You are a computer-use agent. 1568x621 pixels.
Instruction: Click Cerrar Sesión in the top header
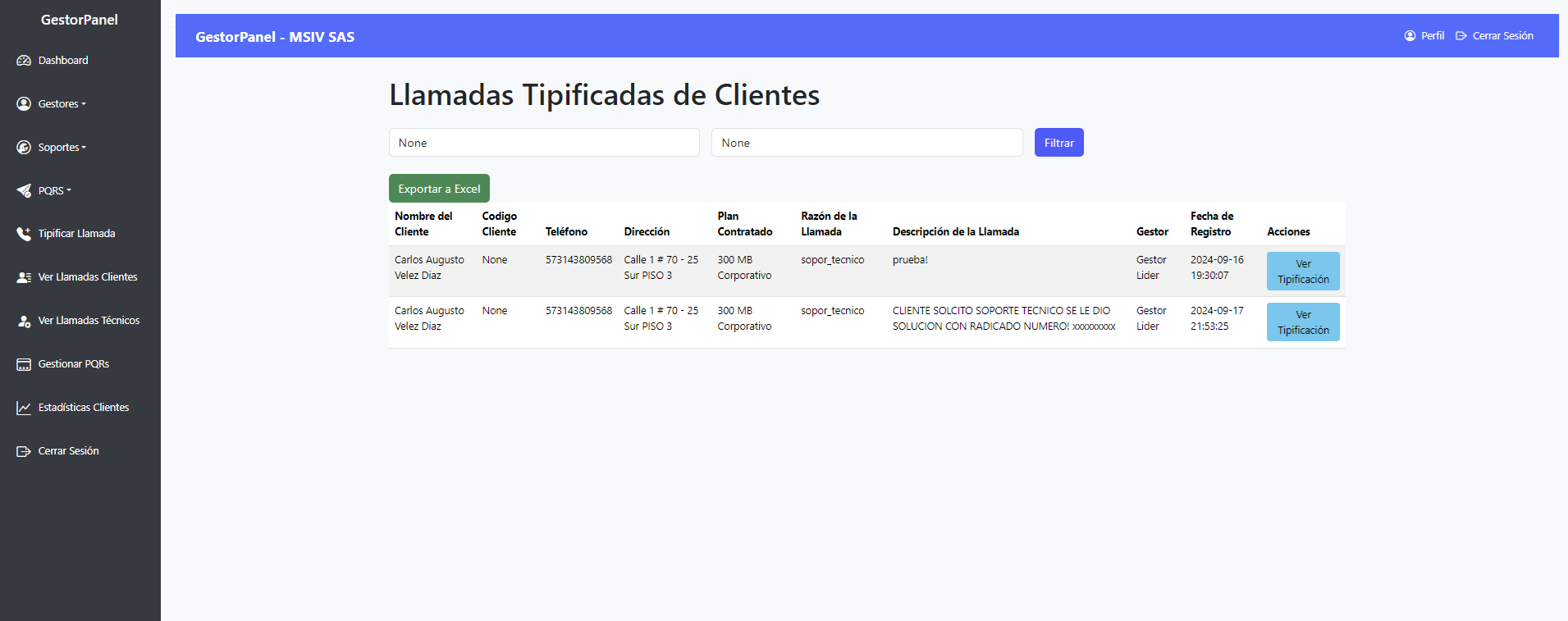point(1494,36)
